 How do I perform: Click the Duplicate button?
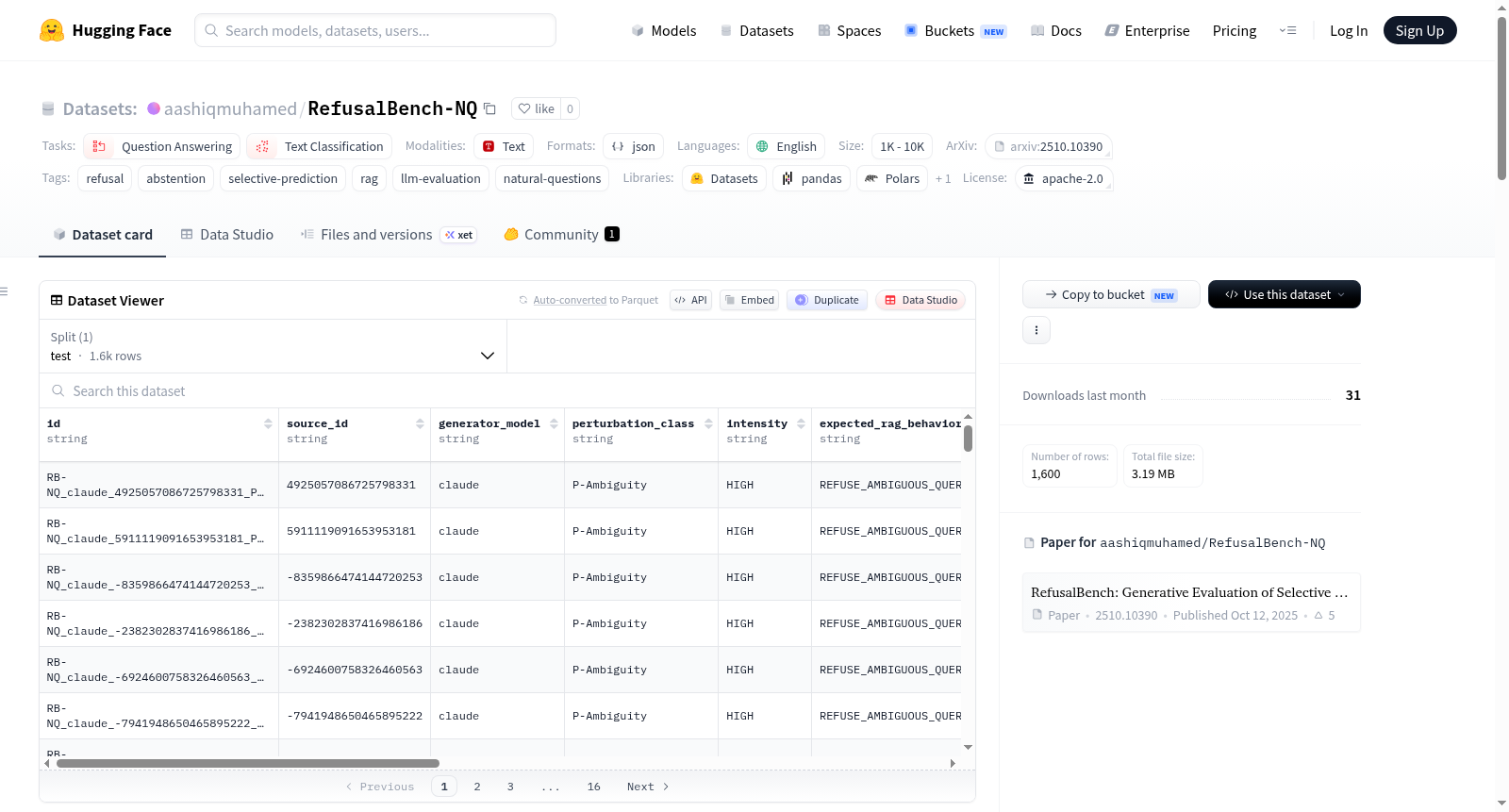pyautogui.click(x=827, y=300)
